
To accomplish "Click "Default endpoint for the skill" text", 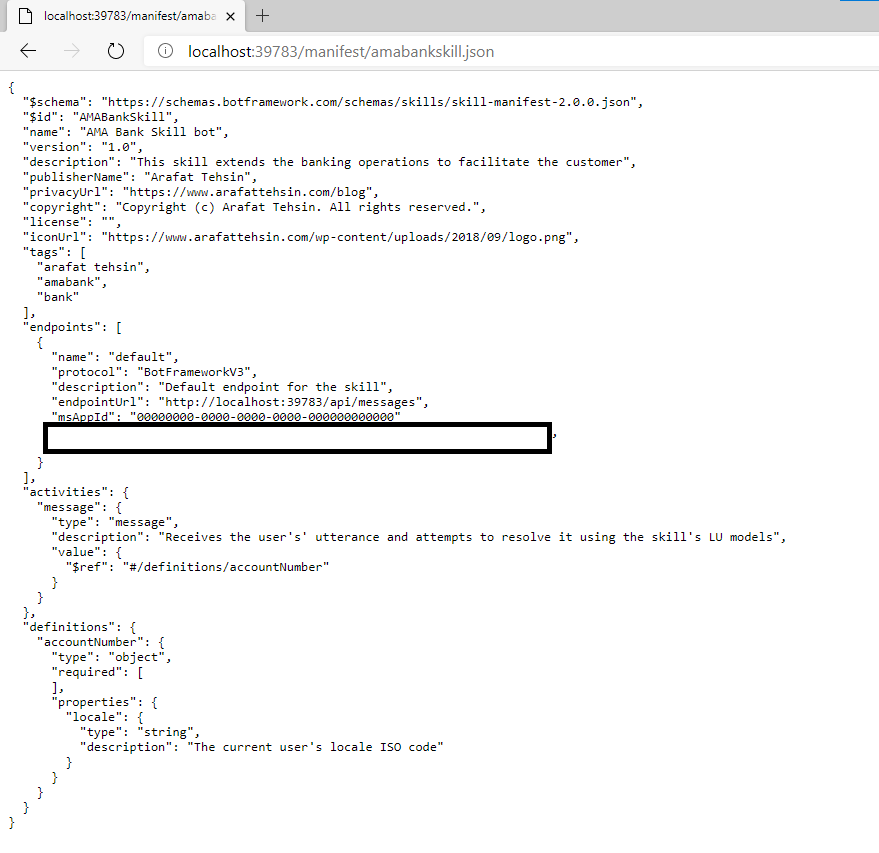I will click(272, 387).
